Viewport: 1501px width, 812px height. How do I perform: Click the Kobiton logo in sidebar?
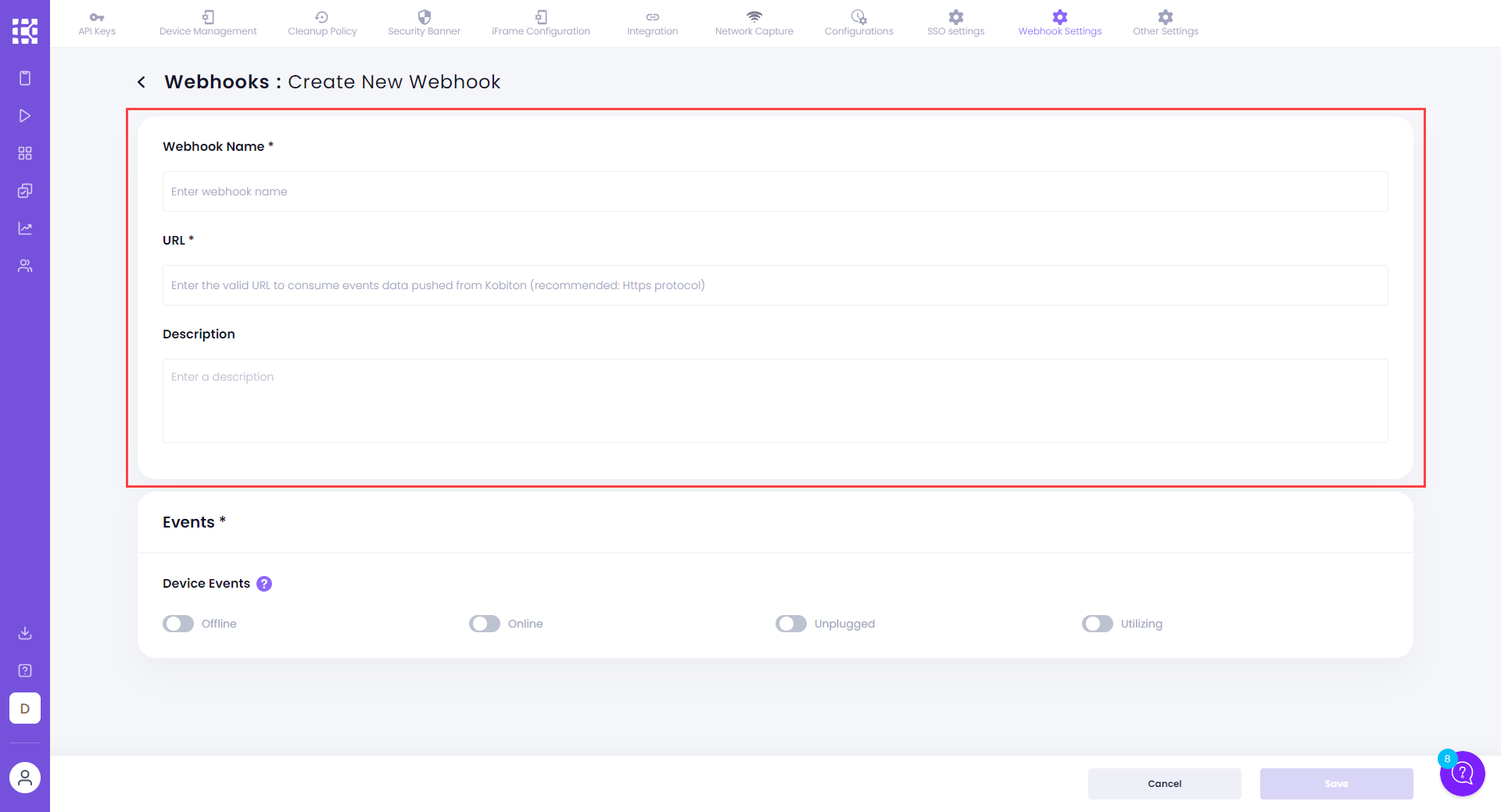[x=25, y=30]
